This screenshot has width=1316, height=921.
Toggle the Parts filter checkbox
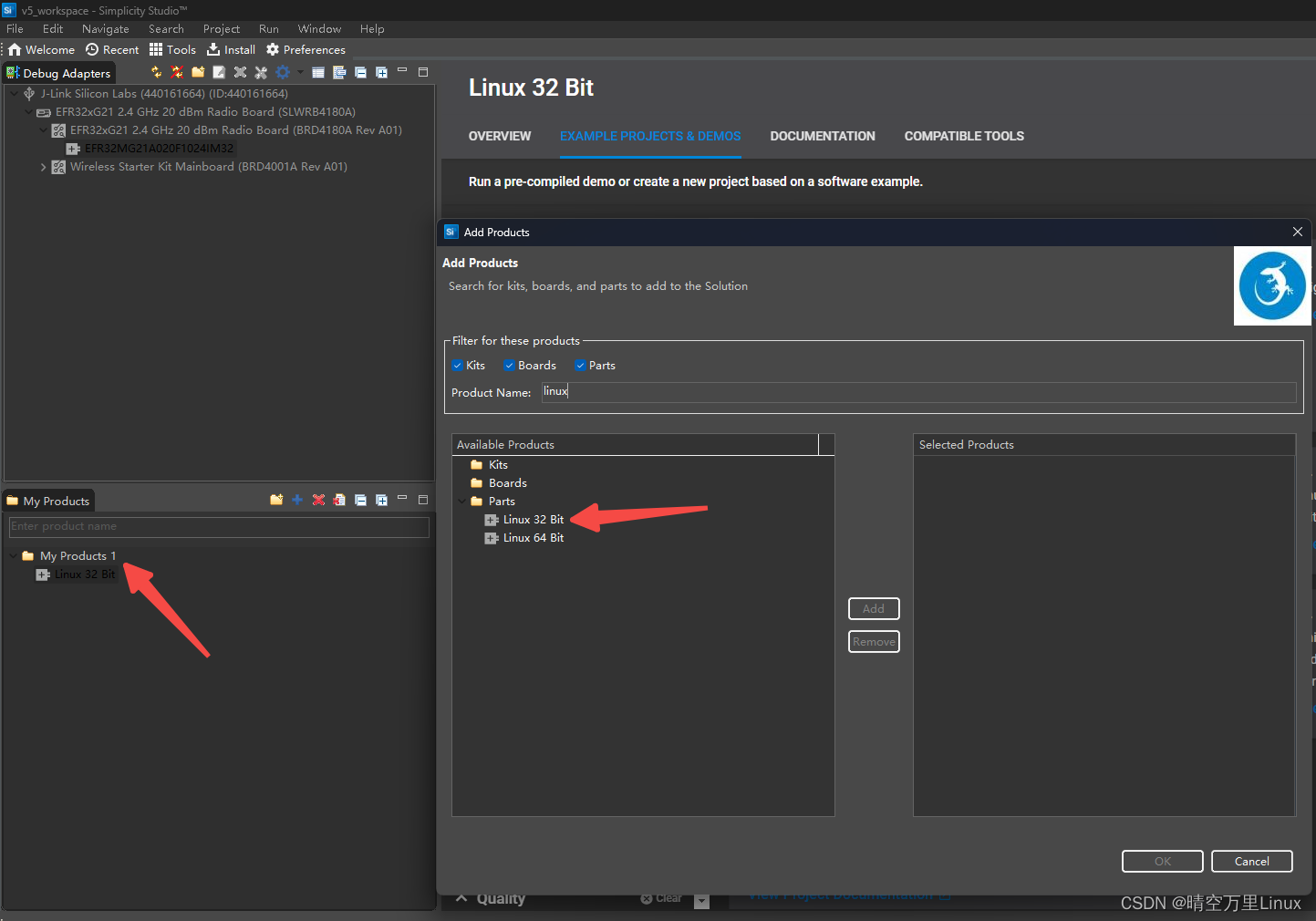click(x=580, y=366)
